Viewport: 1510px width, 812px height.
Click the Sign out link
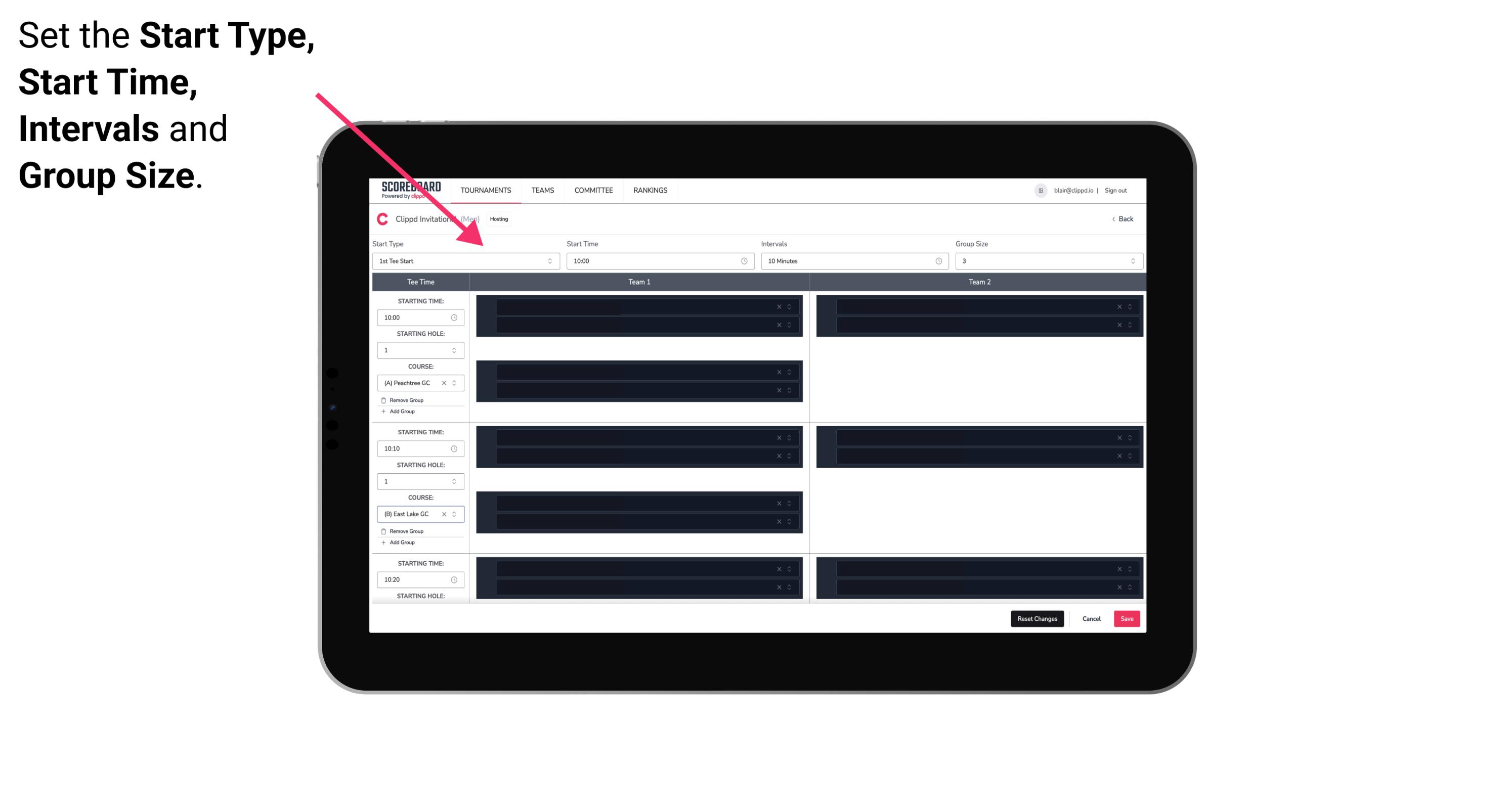pyautogui.click(x=1117, y=190)
